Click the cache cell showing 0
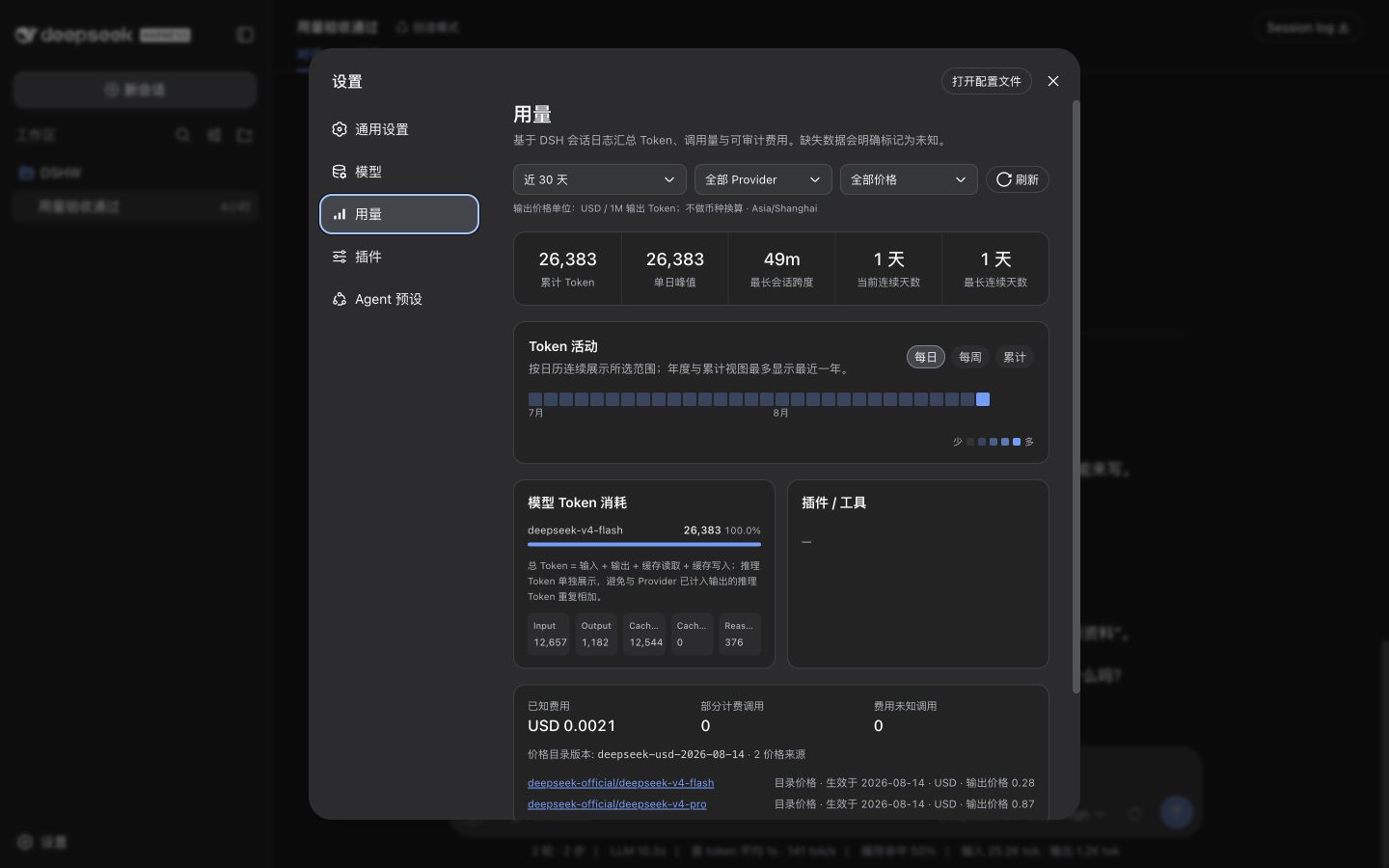 [x=693, y=634]
